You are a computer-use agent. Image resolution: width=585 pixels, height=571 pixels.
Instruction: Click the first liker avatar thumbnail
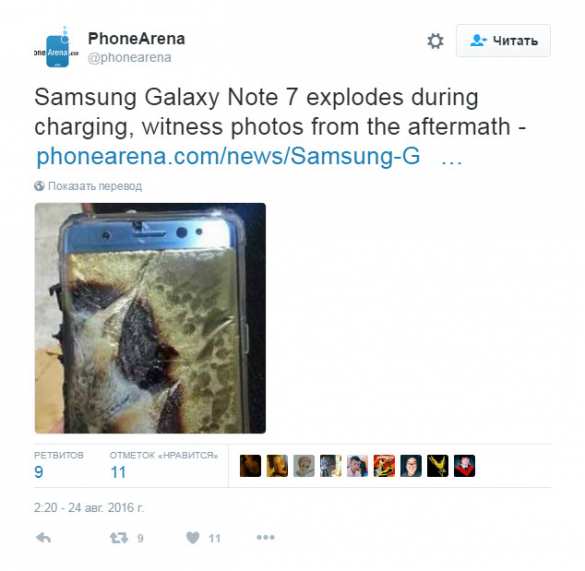[x=250, y=466]
